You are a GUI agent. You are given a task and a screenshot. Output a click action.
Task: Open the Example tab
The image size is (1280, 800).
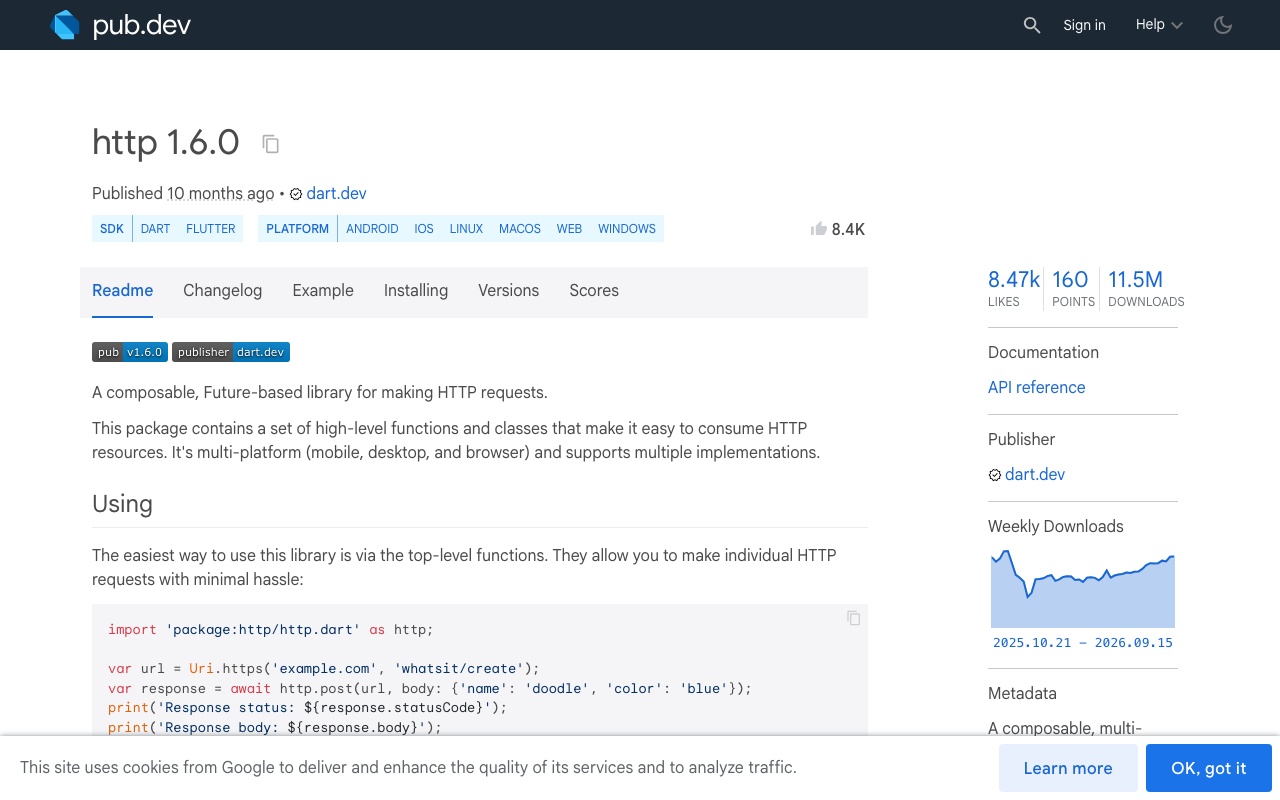pyautogui.click(x=323, y=291)
